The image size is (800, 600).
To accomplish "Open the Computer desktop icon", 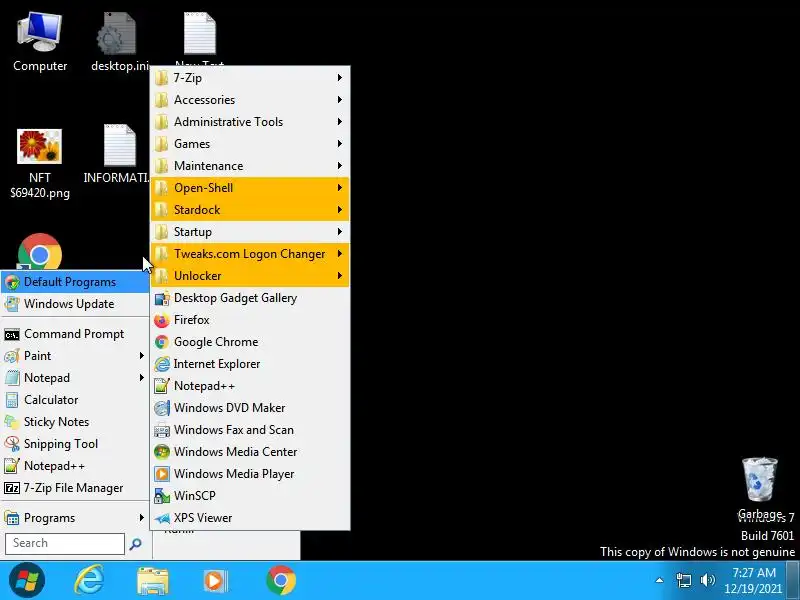I will [x=40, y=43].
